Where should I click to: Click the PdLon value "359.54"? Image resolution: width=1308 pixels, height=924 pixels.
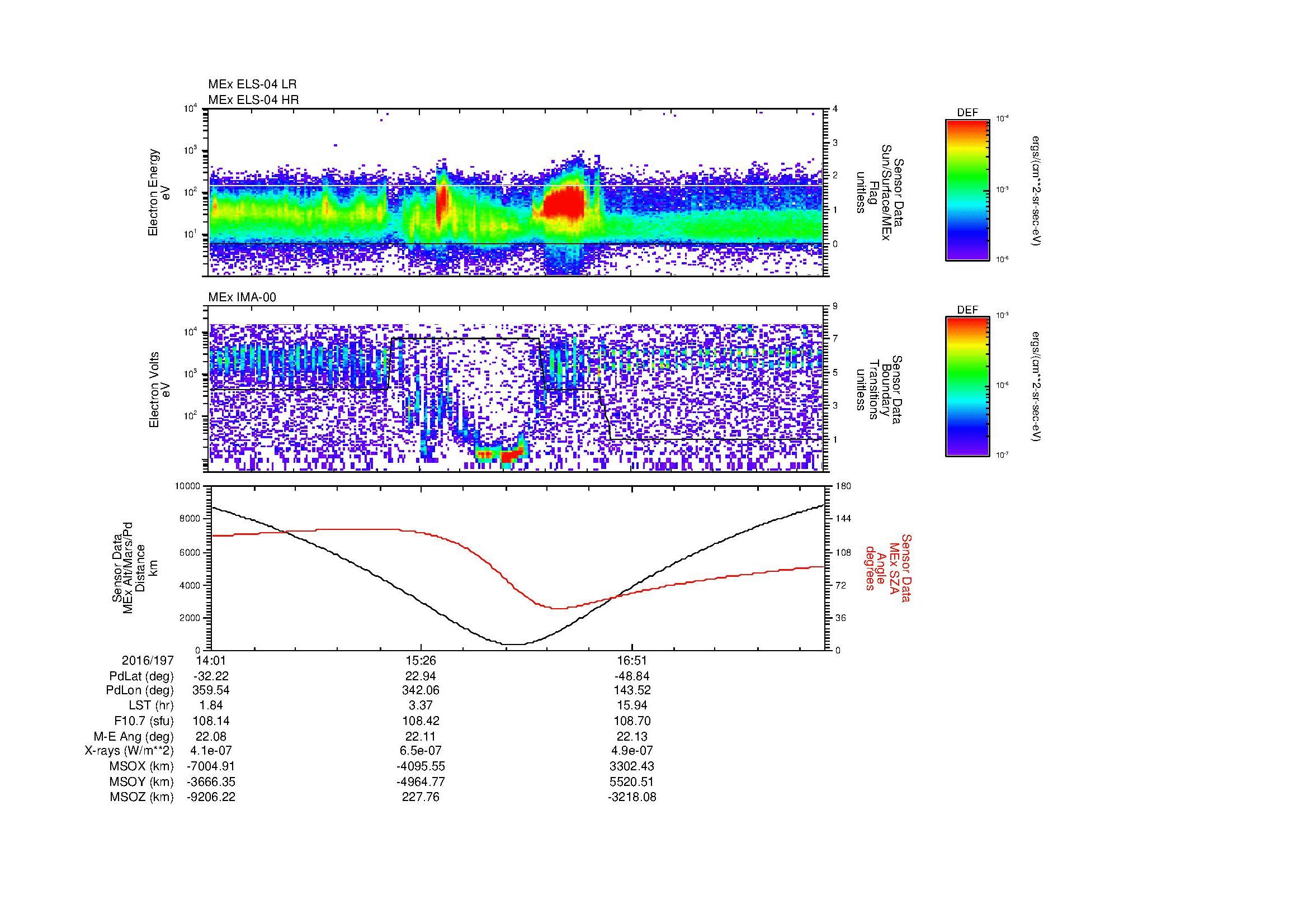[x=211, y=690]
